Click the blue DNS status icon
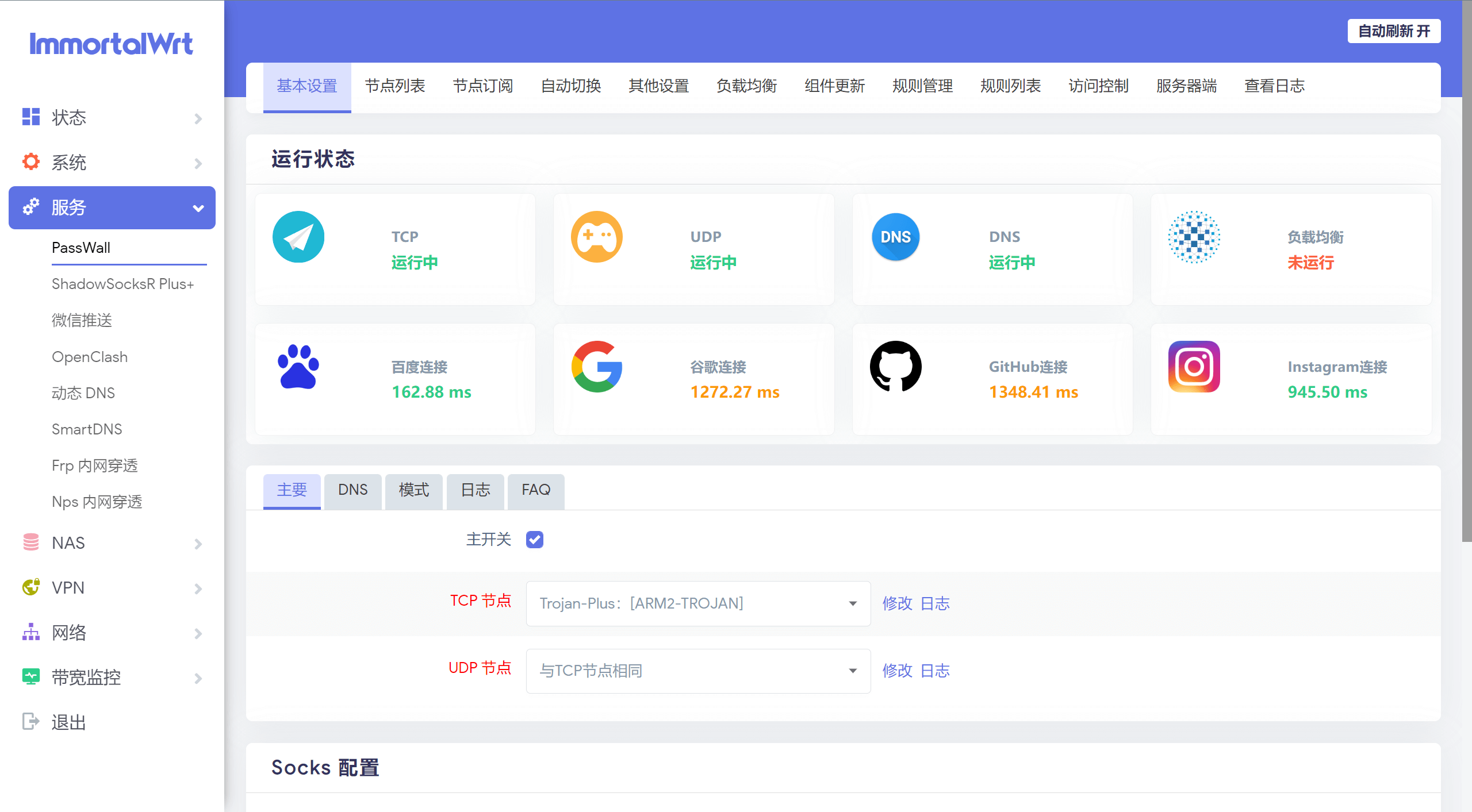Viewport: 1472px width, 812px height. [x=895, y=237]
